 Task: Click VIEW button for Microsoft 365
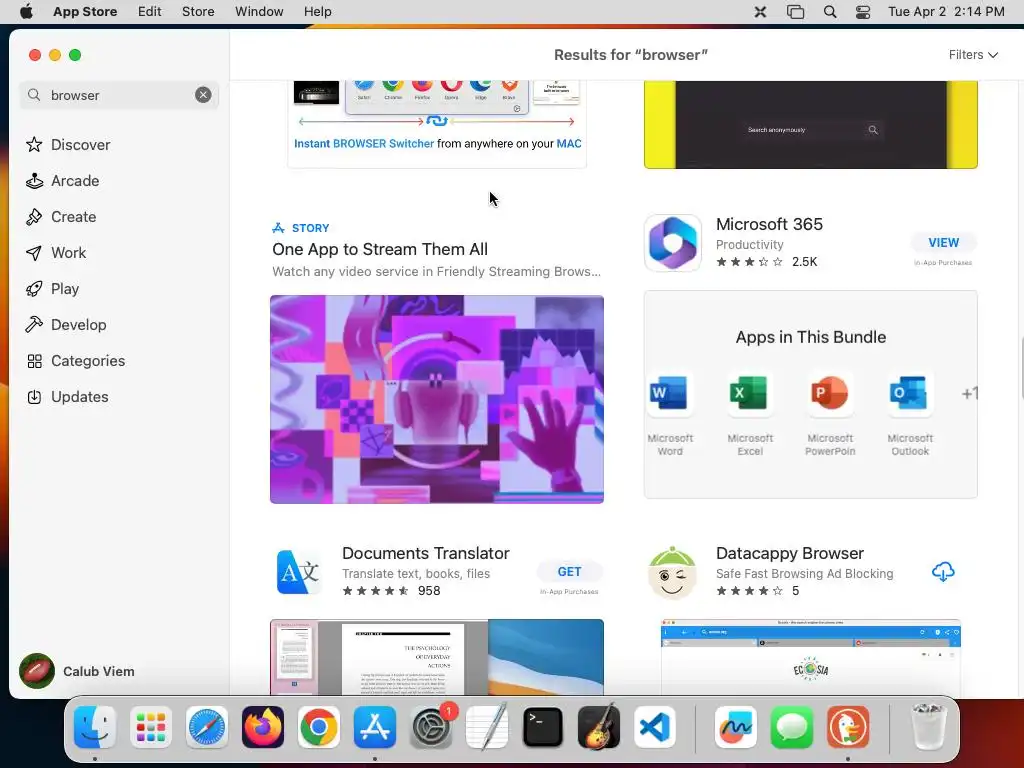tap(944, 242)
